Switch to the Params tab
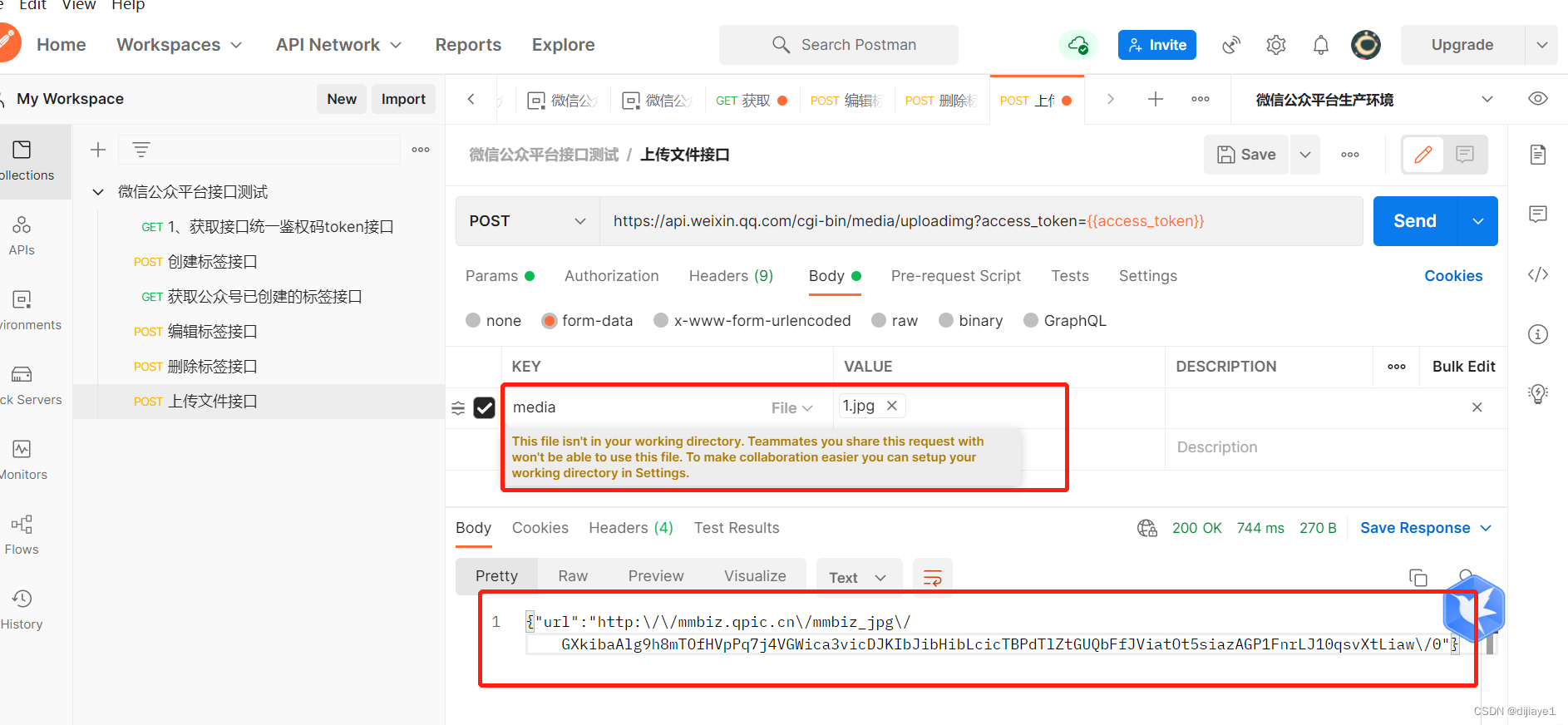 point(500,276)
